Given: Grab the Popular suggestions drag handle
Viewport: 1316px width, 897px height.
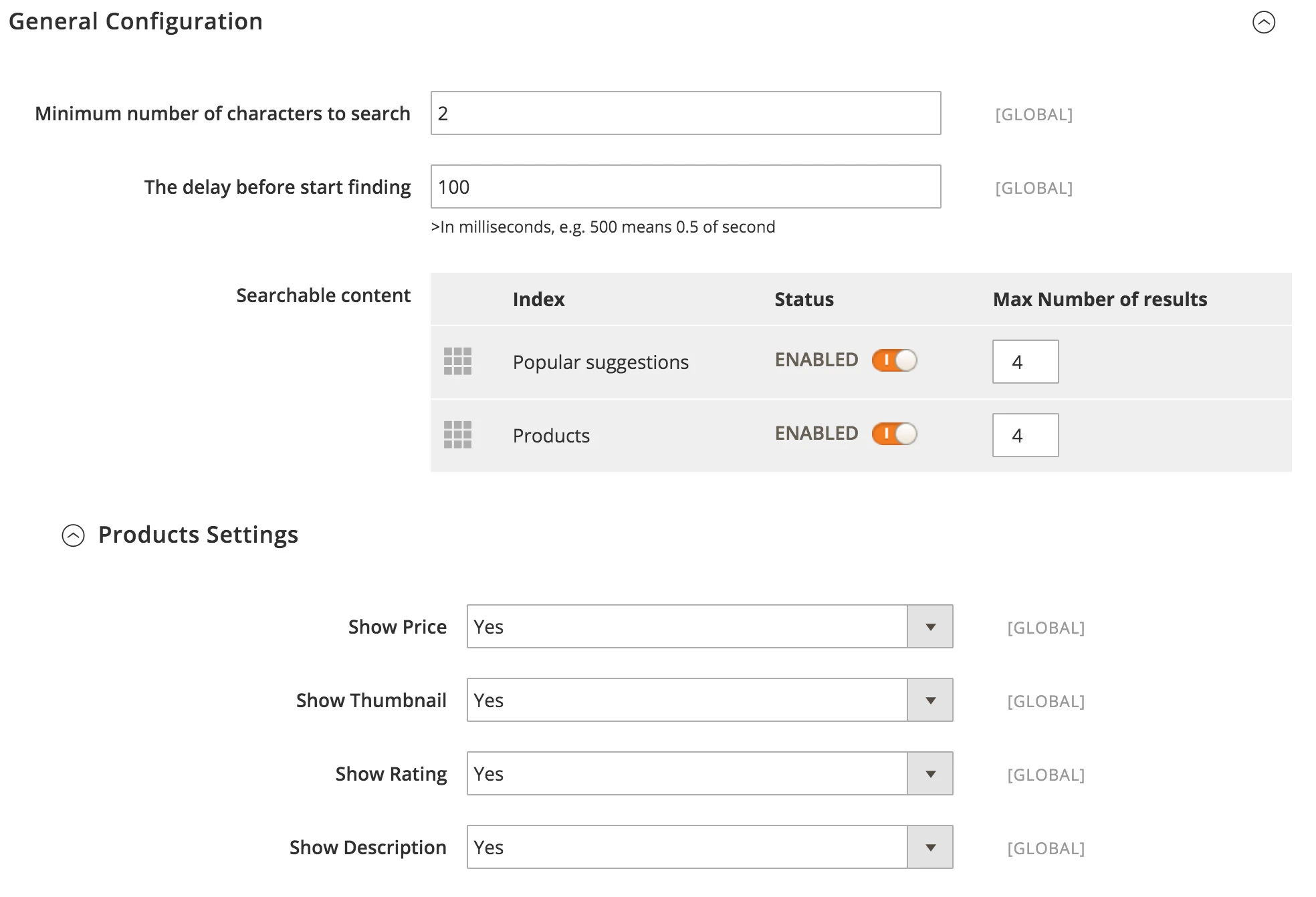Looking at the screenshot, I should tap(457, 362).
